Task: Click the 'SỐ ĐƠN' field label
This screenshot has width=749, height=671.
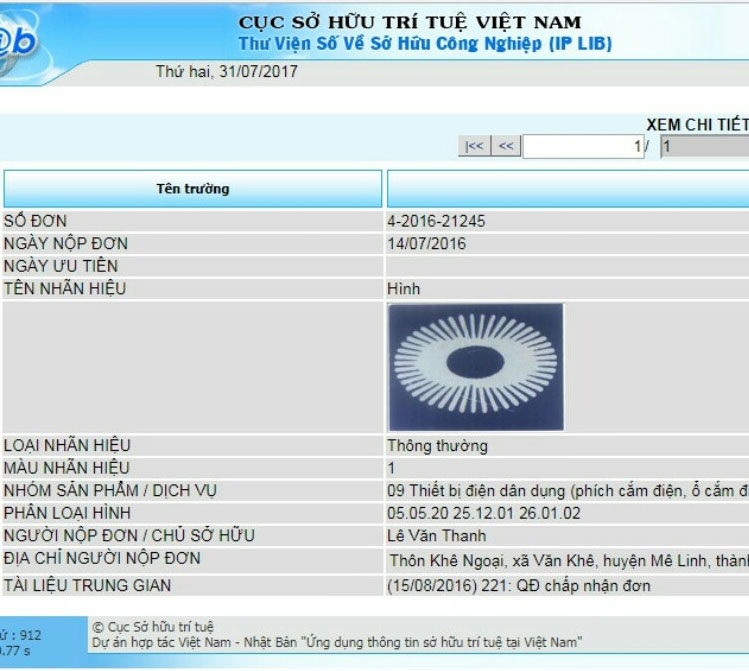Action: pos(35,221)
